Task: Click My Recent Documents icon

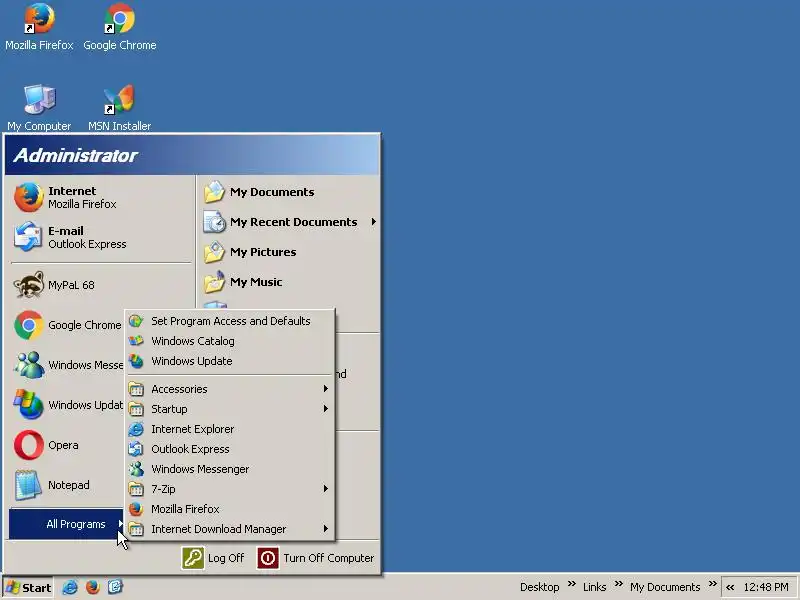Action: point(214,222)
